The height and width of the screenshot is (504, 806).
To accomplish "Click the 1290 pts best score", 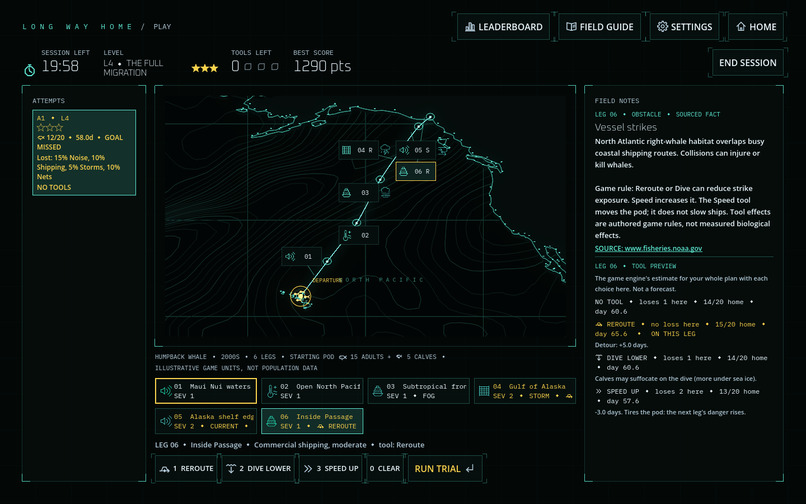I will click(x=322, y=66).
